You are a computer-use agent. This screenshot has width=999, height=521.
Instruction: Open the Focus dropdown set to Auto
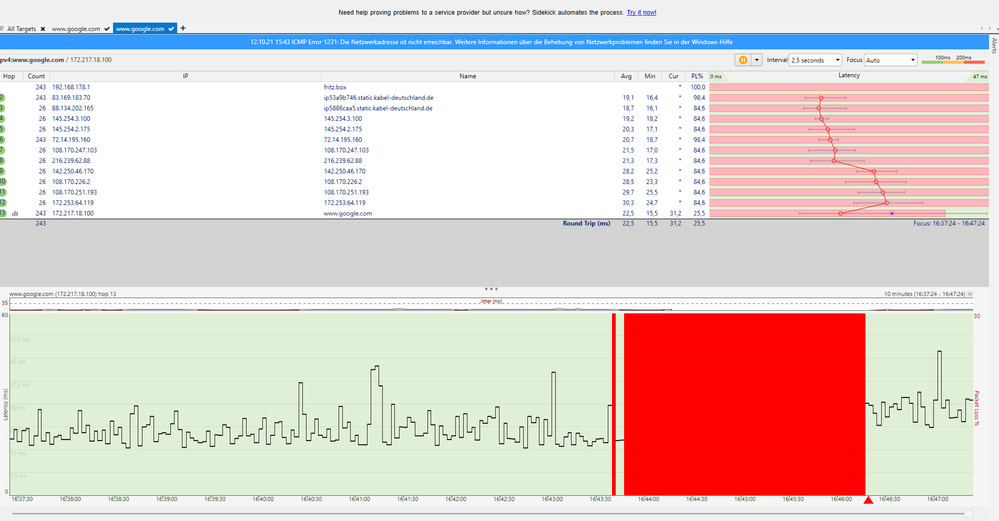click(x=889, y=60)
